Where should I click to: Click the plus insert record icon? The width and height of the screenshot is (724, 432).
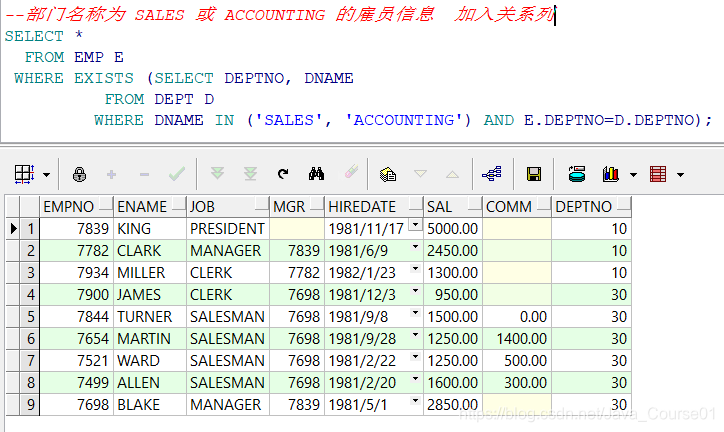(111, 174)
